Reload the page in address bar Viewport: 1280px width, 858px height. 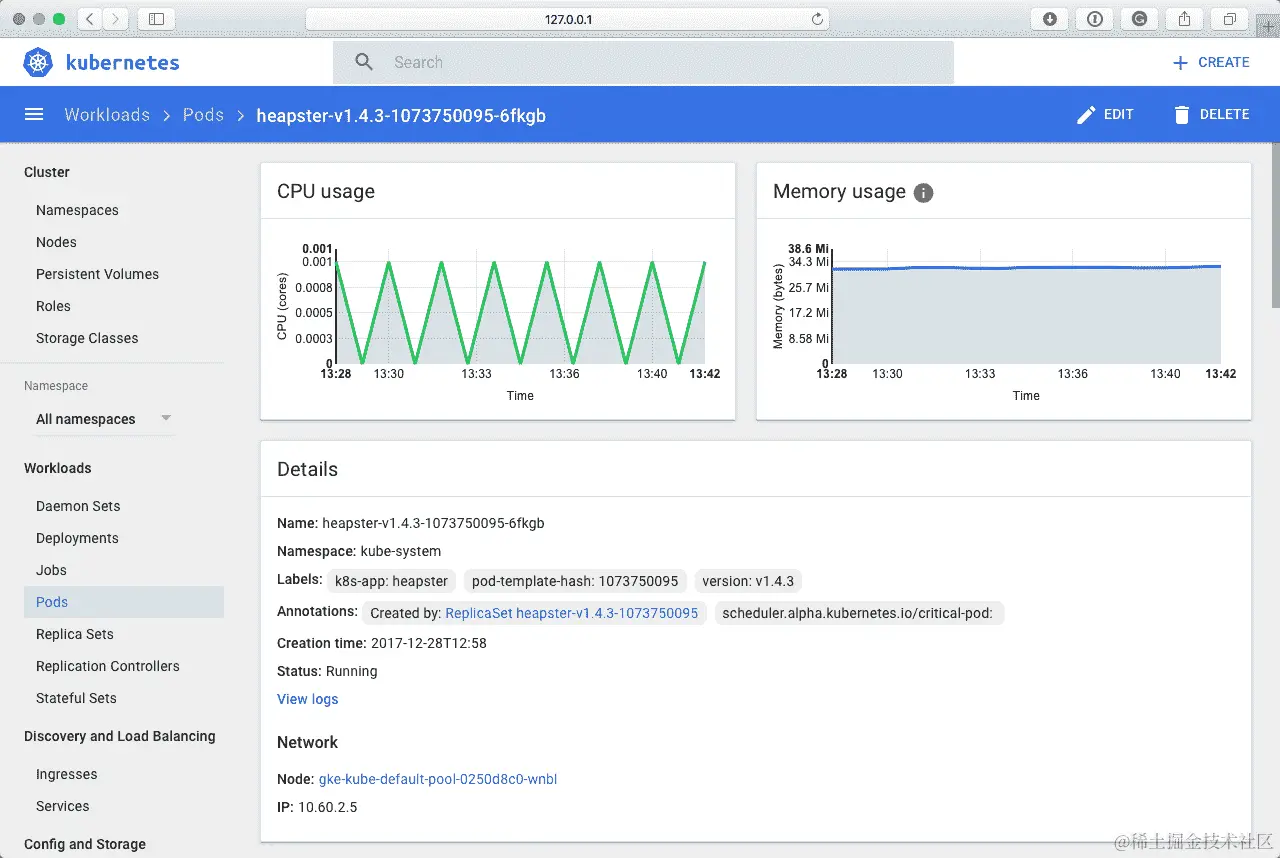click(x=817, y=19)
